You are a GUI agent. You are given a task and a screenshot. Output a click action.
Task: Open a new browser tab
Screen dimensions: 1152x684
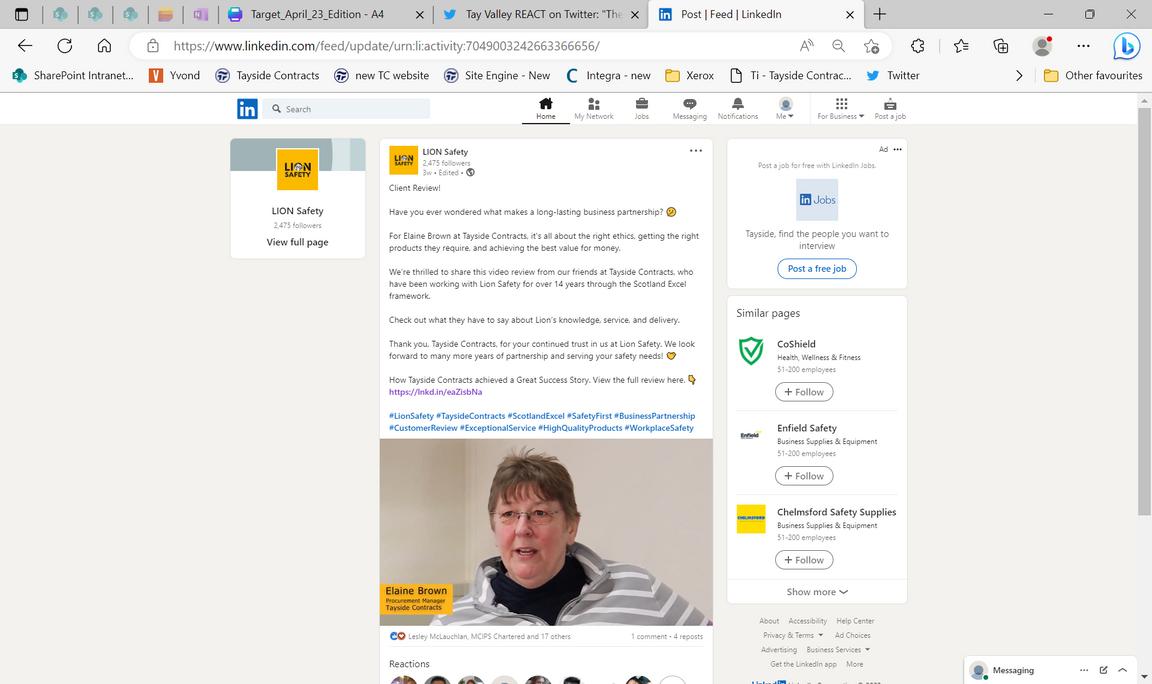(x=879, y=14)
